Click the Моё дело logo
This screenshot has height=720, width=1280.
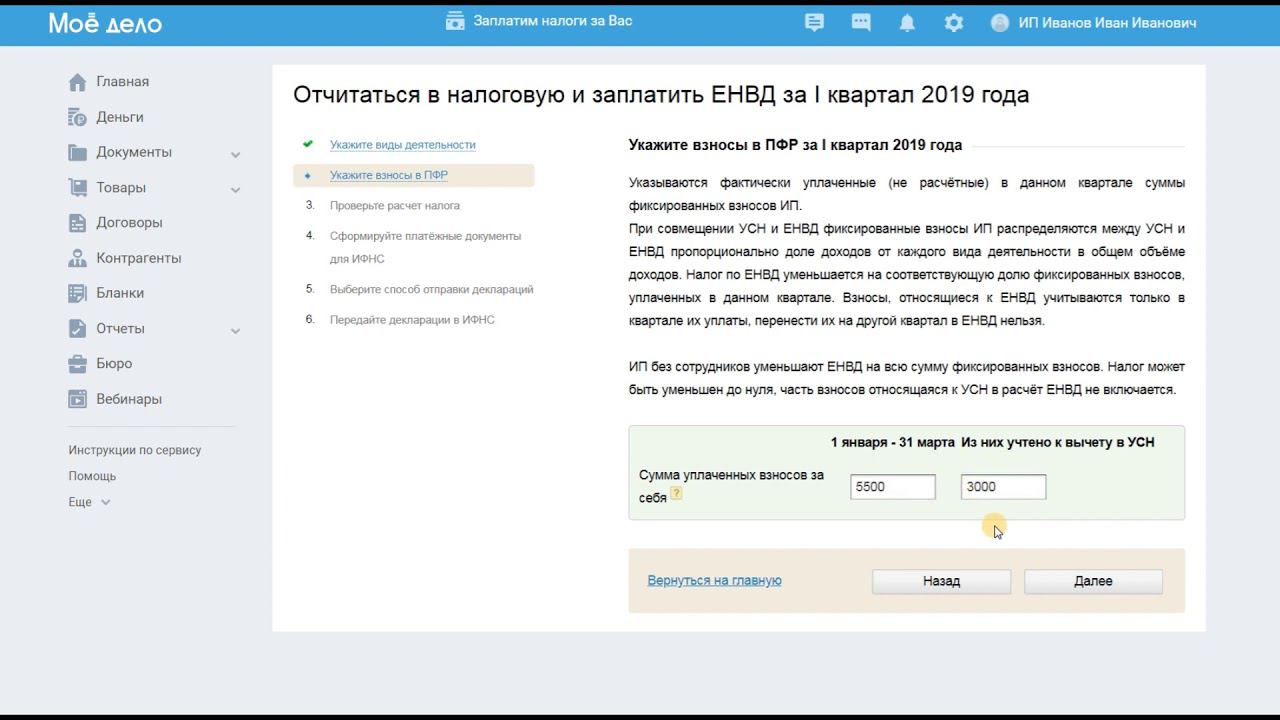point(105,23)
